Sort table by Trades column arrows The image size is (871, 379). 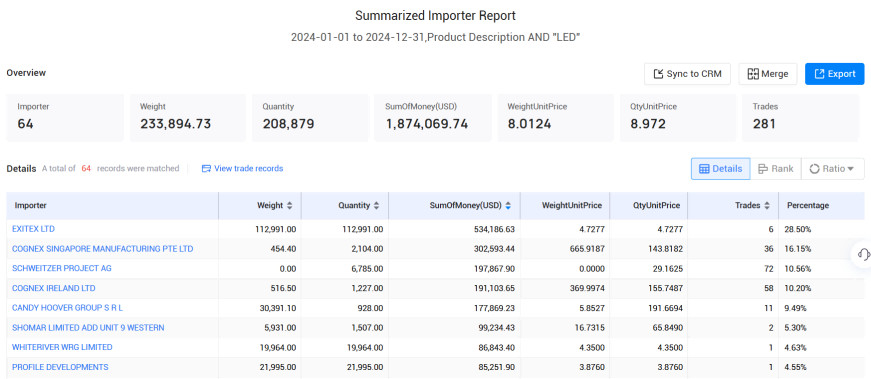(767, 206)
